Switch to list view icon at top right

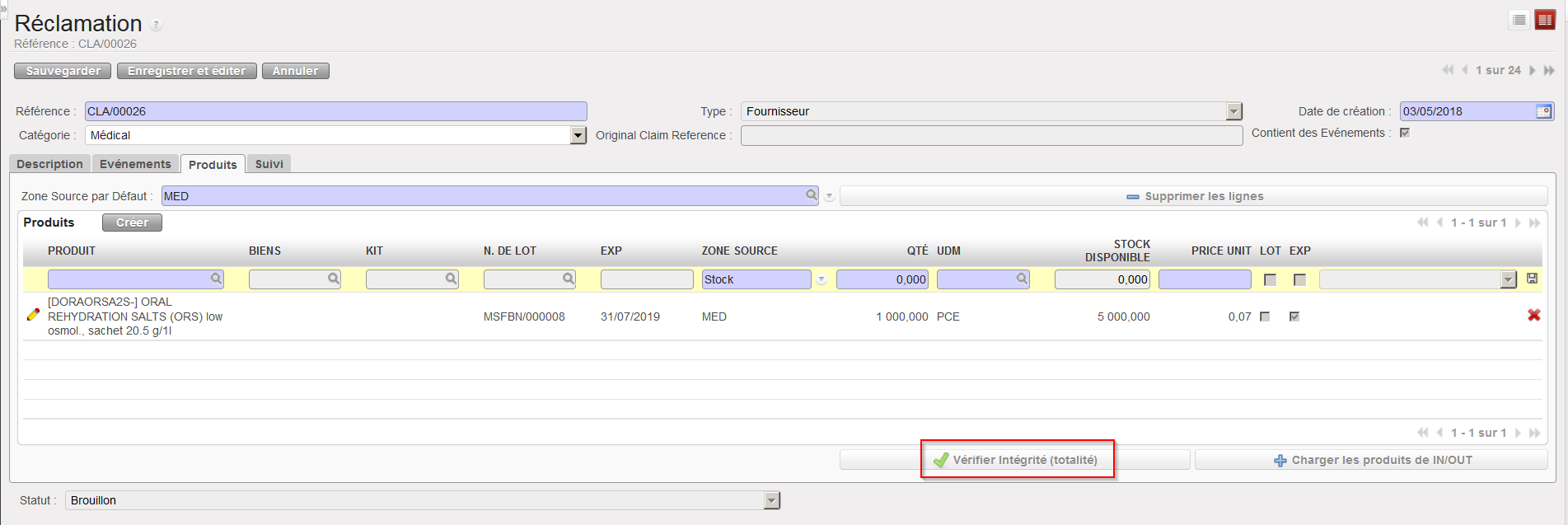pos(1519,21)
